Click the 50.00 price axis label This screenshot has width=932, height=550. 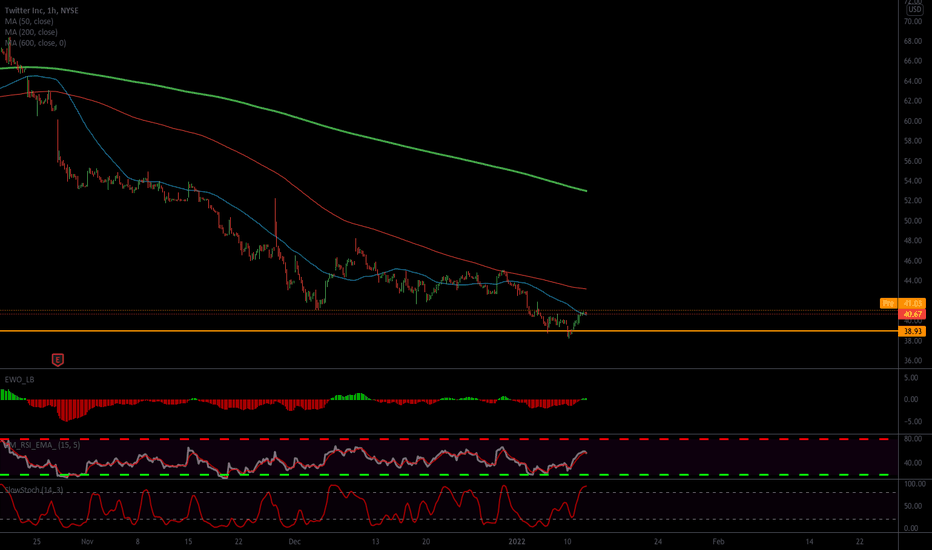pyautogui.click(x=912, y=221)
